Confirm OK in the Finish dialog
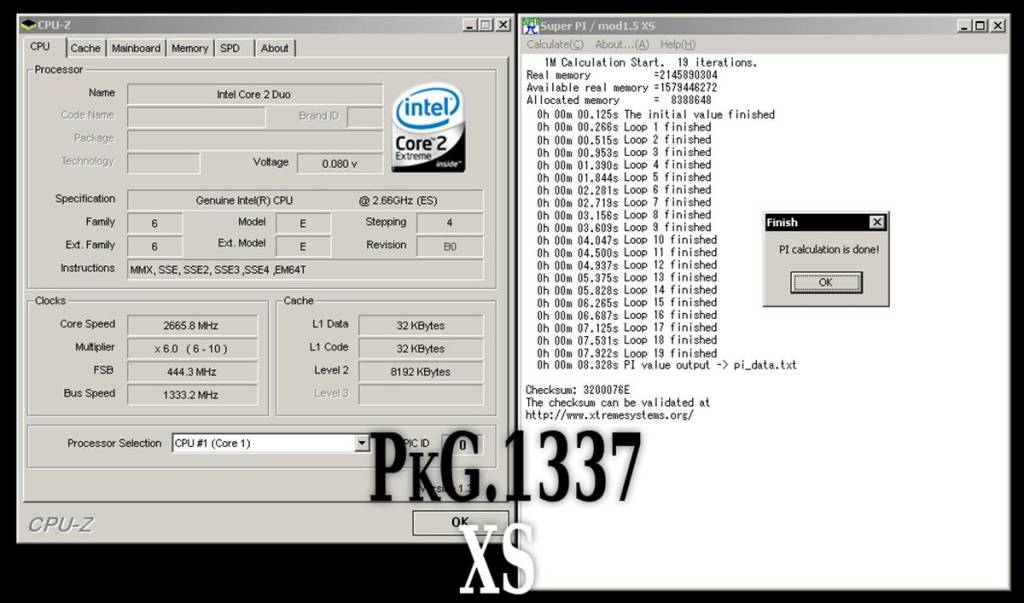The width and height of the screenshot is (1024, 603). (x=825, y=283)
